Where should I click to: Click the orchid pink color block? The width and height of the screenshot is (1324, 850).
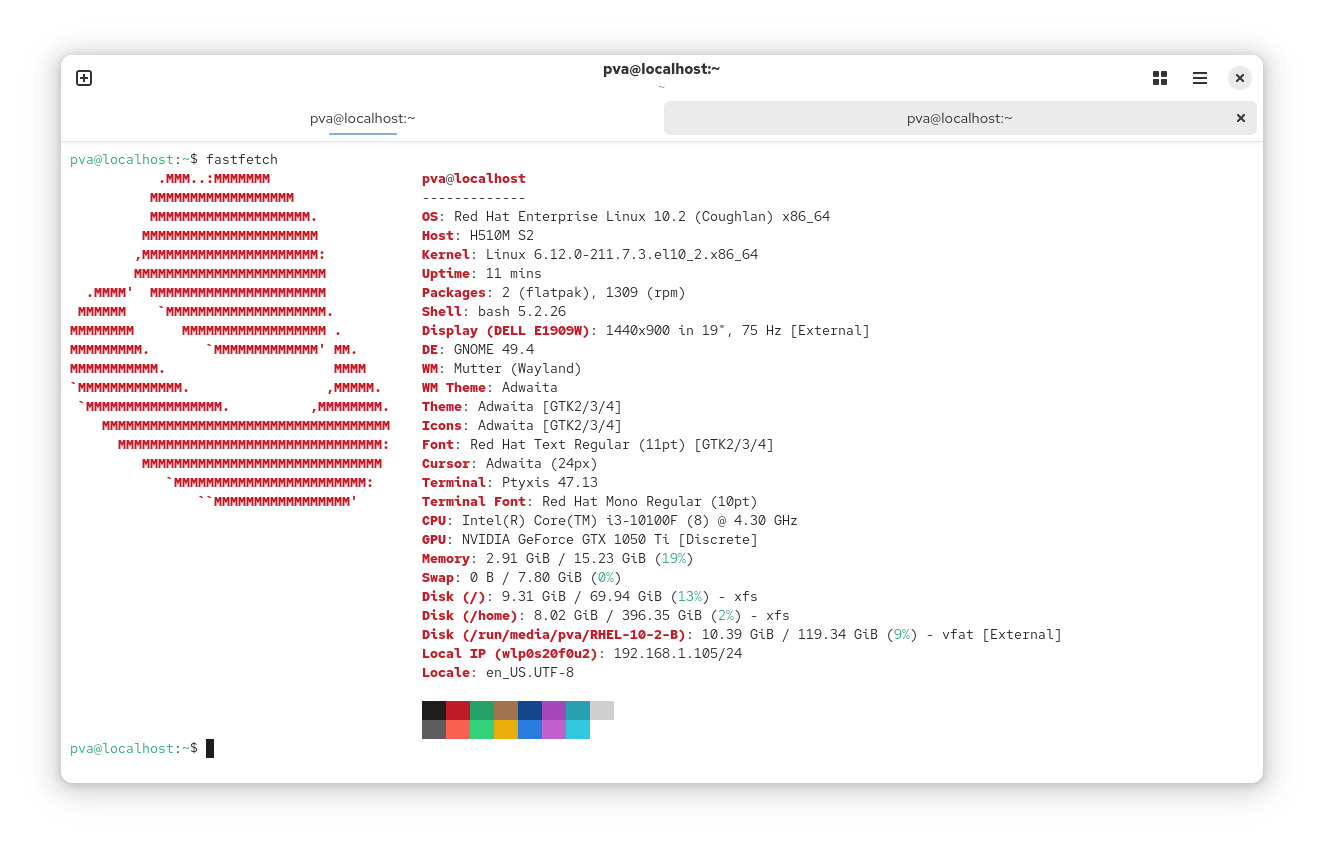554,729
